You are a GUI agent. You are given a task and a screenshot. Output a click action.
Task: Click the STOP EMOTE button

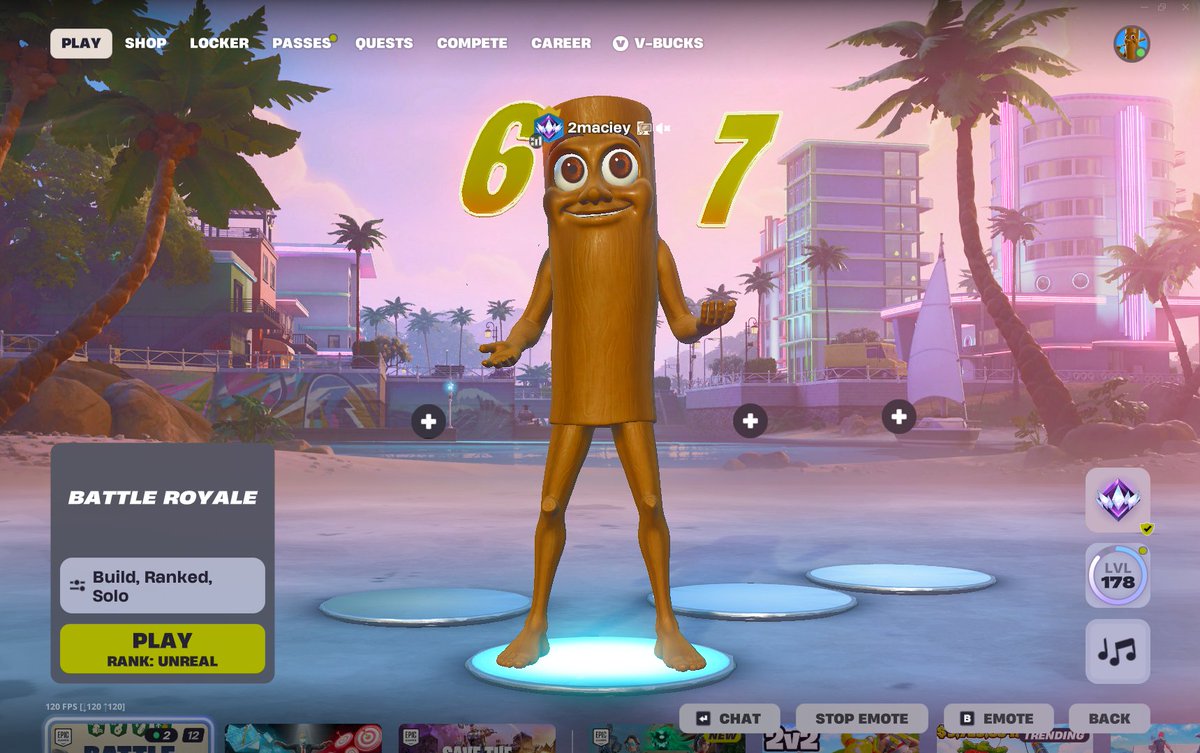pyautogui.click(x=862, y=718)
